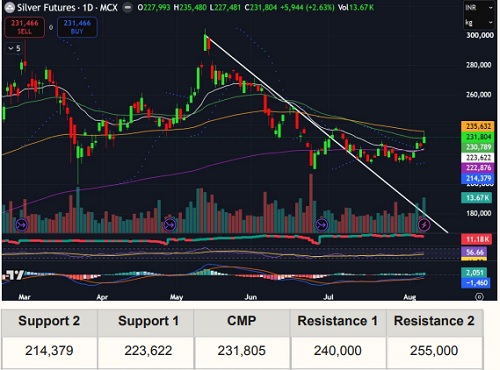Click the purple 56.66 indicator label
This screenshot has height=370, width=500.
click(x=474, y=252)
